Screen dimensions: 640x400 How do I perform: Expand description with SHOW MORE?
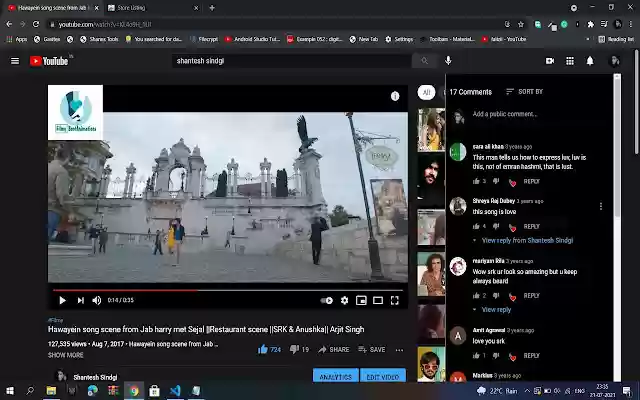66,355
